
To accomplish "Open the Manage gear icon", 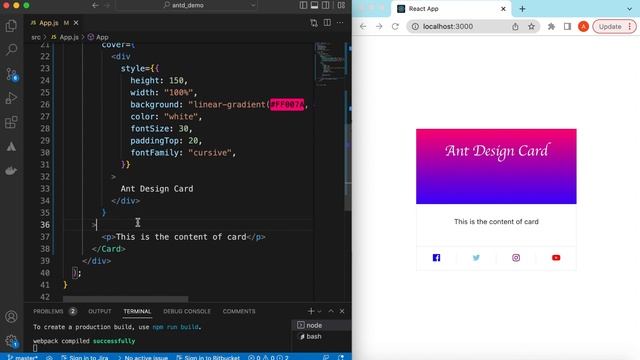I will point(12,341).
